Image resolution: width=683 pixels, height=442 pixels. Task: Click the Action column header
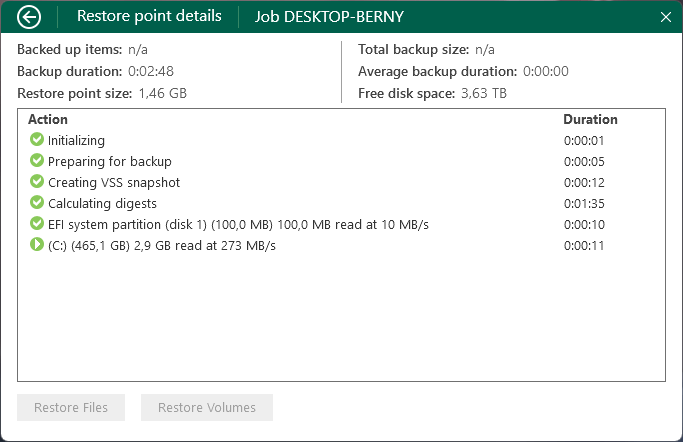point(48,119)
